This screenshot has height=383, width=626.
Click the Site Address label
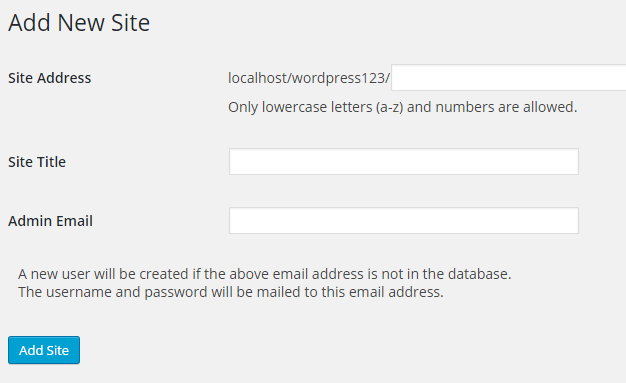pos(50,78)
